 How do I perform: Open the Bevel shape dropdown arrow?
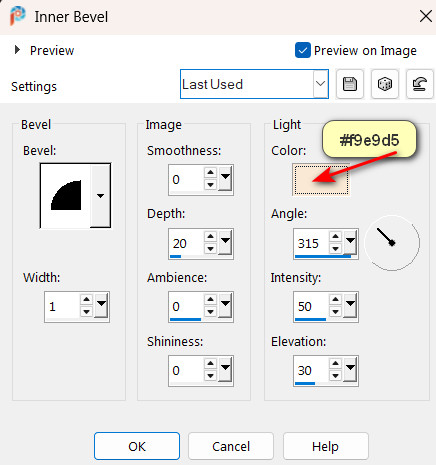tap(100, 196)
